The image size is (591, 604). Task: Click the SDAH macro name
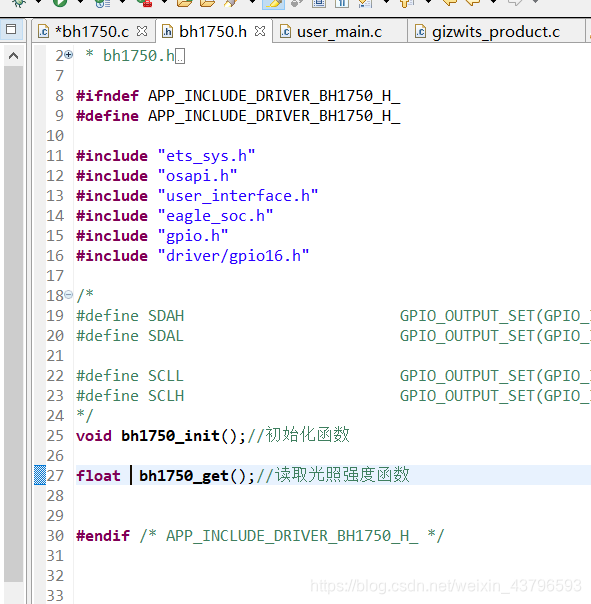pyautogui.click(x=166, y=316)
